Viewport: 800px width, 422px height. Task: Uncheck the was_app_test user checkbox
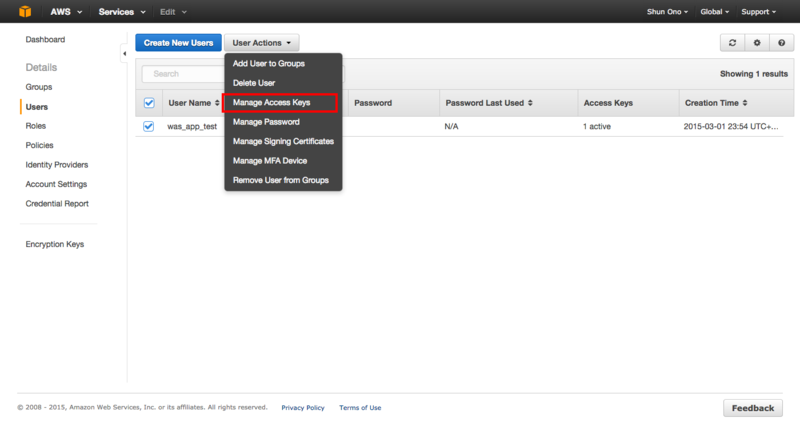[x=148, y=126]
